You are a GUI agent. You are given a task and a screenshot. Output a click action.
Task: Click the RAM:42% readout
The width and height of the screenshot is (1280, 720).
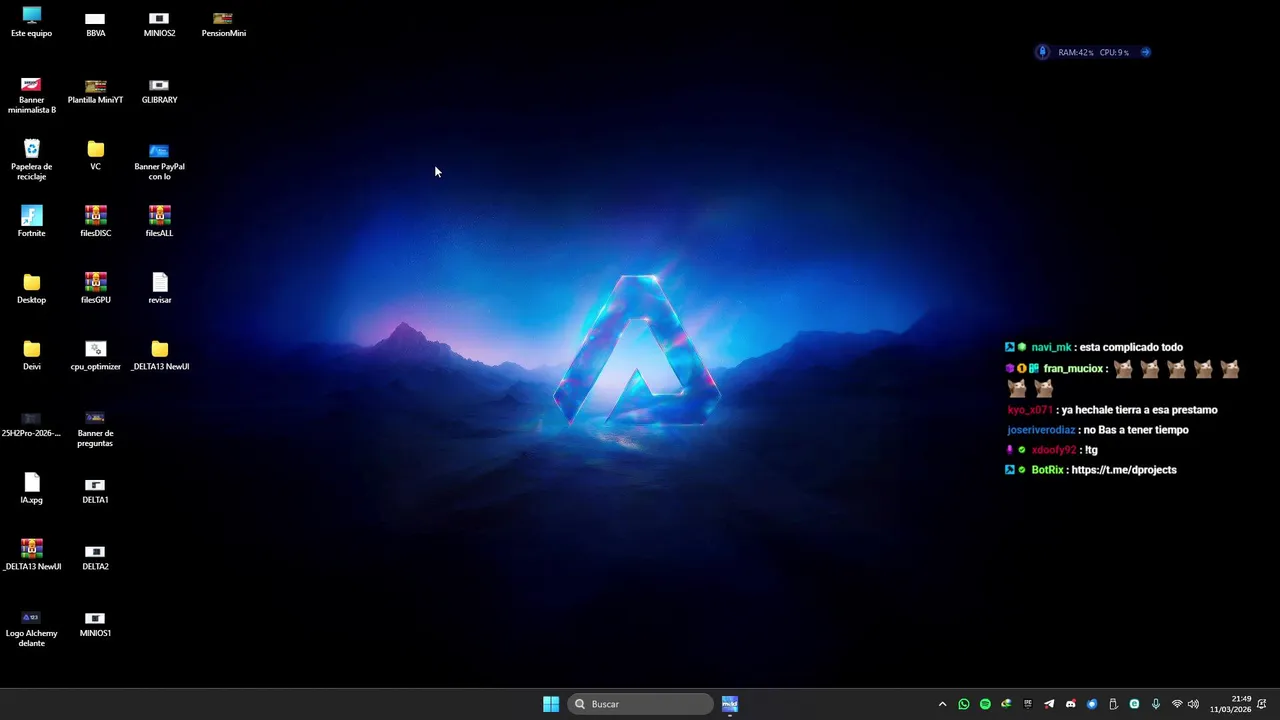point(1075,52)
